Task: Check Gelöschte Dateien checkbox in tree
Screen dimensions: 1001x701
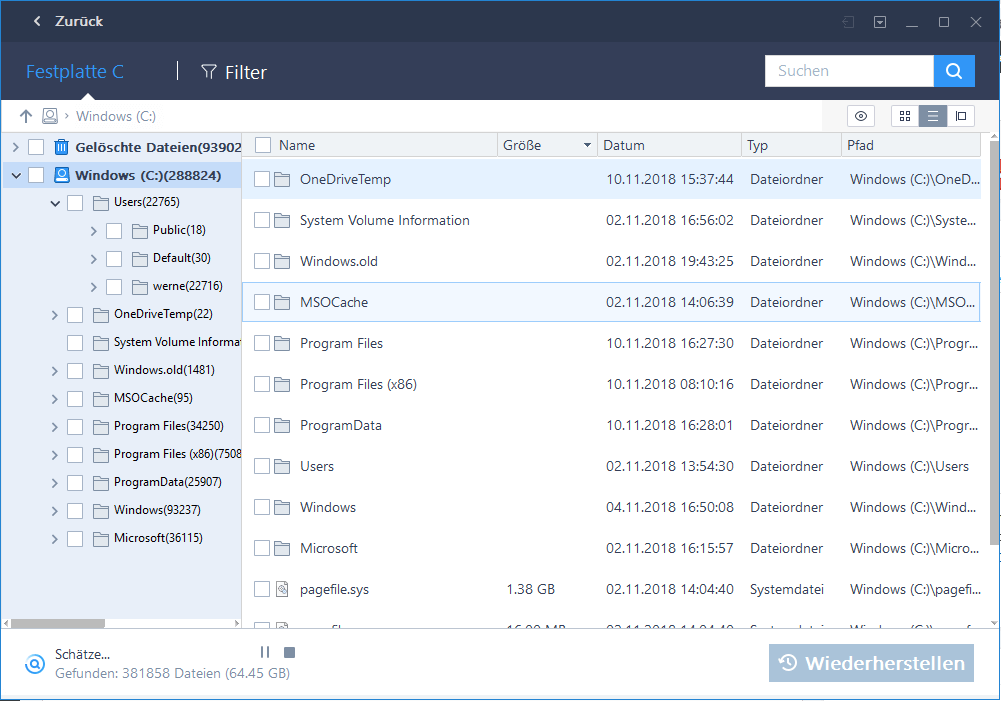Action: pos(36,147)
